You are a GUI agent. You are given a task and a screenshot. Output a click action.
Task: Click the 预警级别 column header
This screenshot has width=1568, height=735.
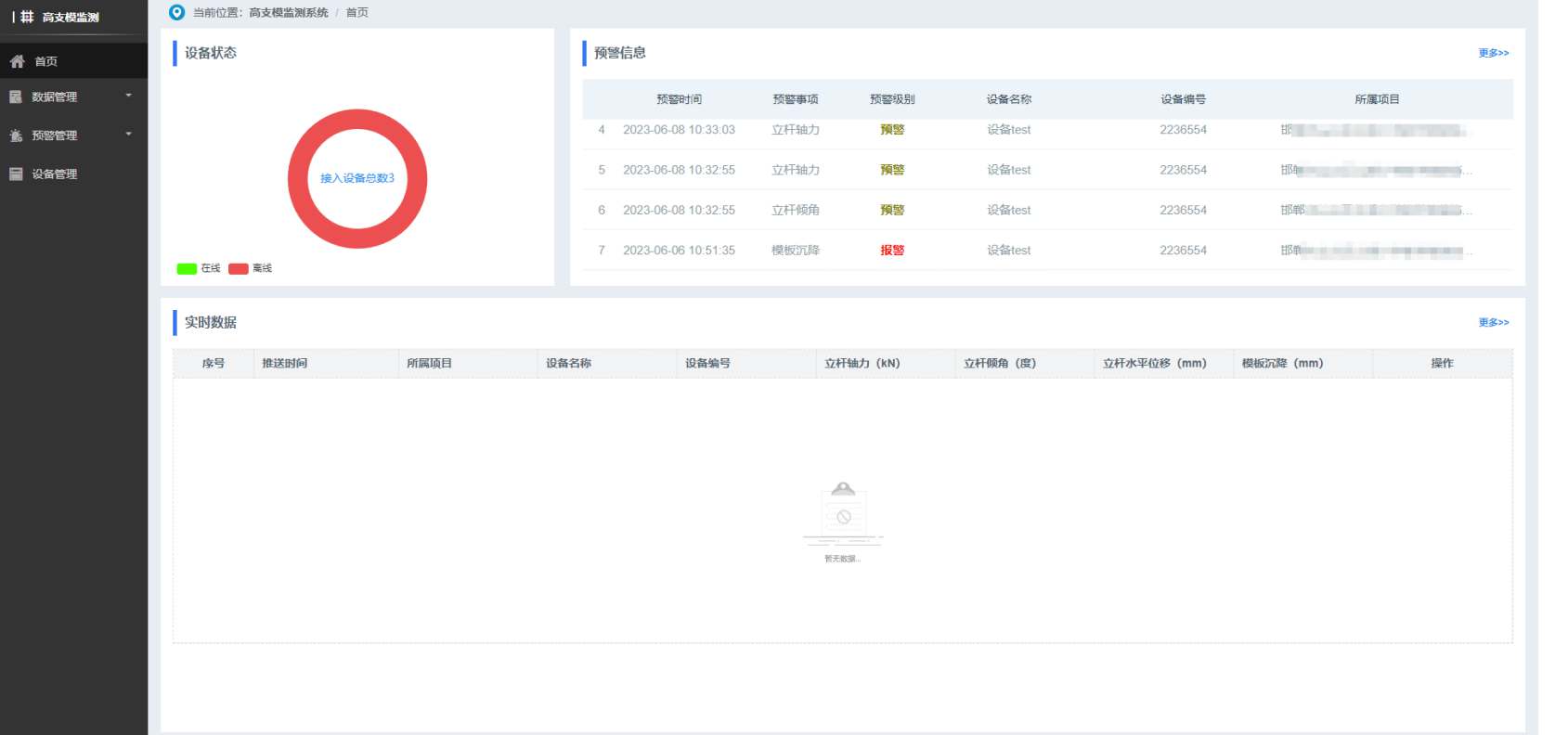891,99
